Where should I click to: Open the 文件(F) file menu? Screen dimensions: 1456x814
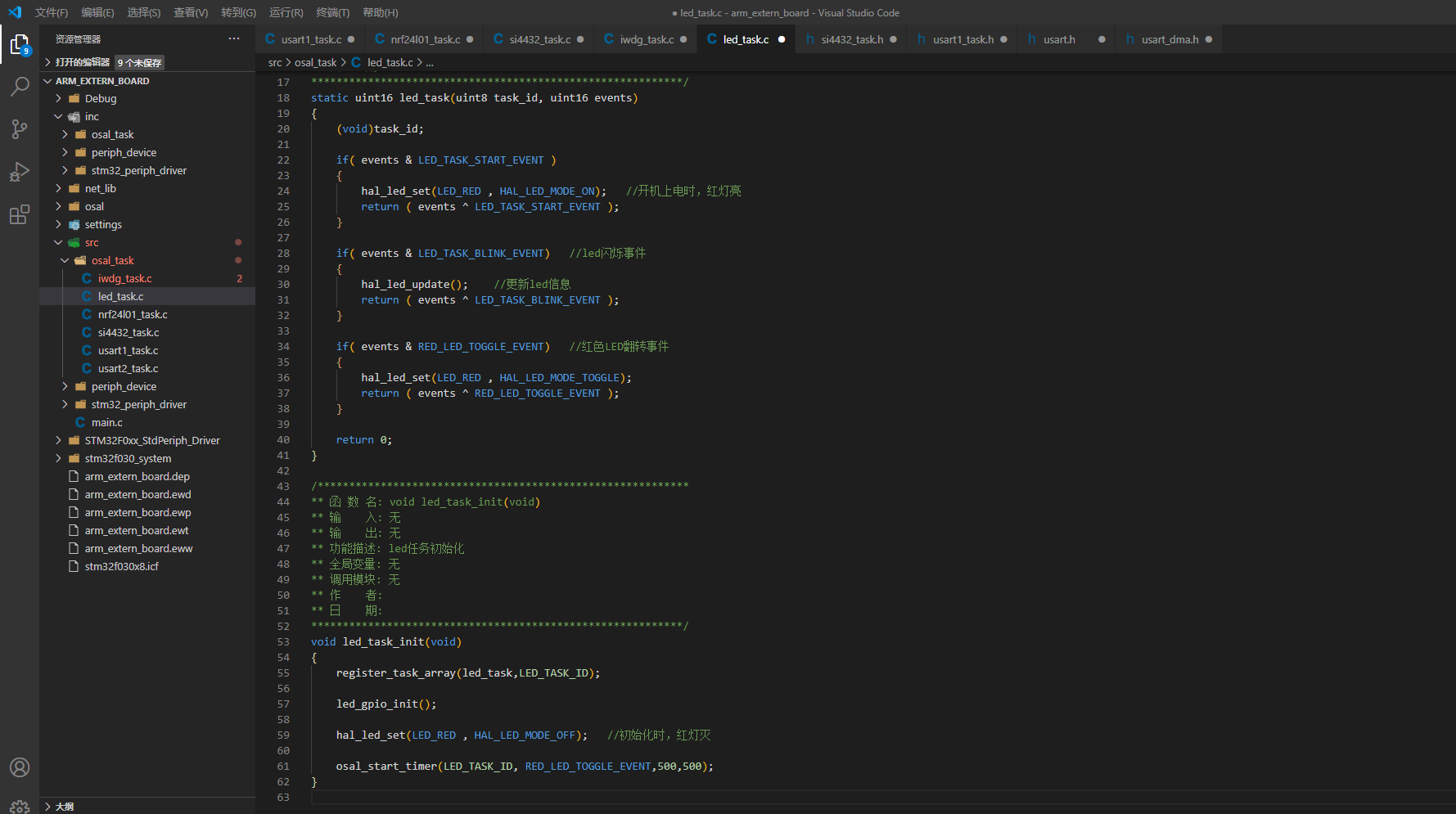click(x=51, y=12)
